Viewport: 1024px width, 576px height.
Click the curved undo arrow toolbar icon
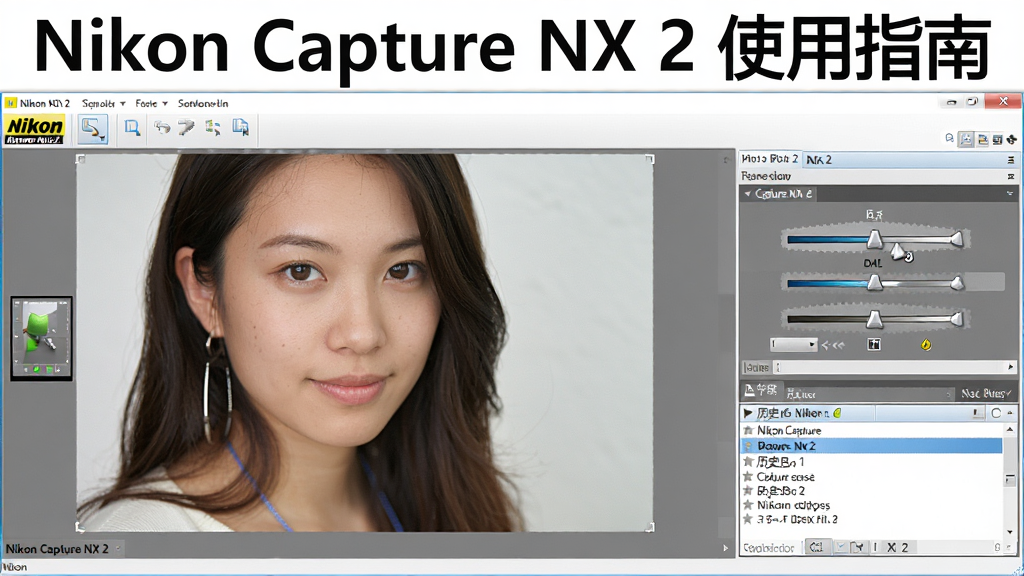click(x=161, y=128)
